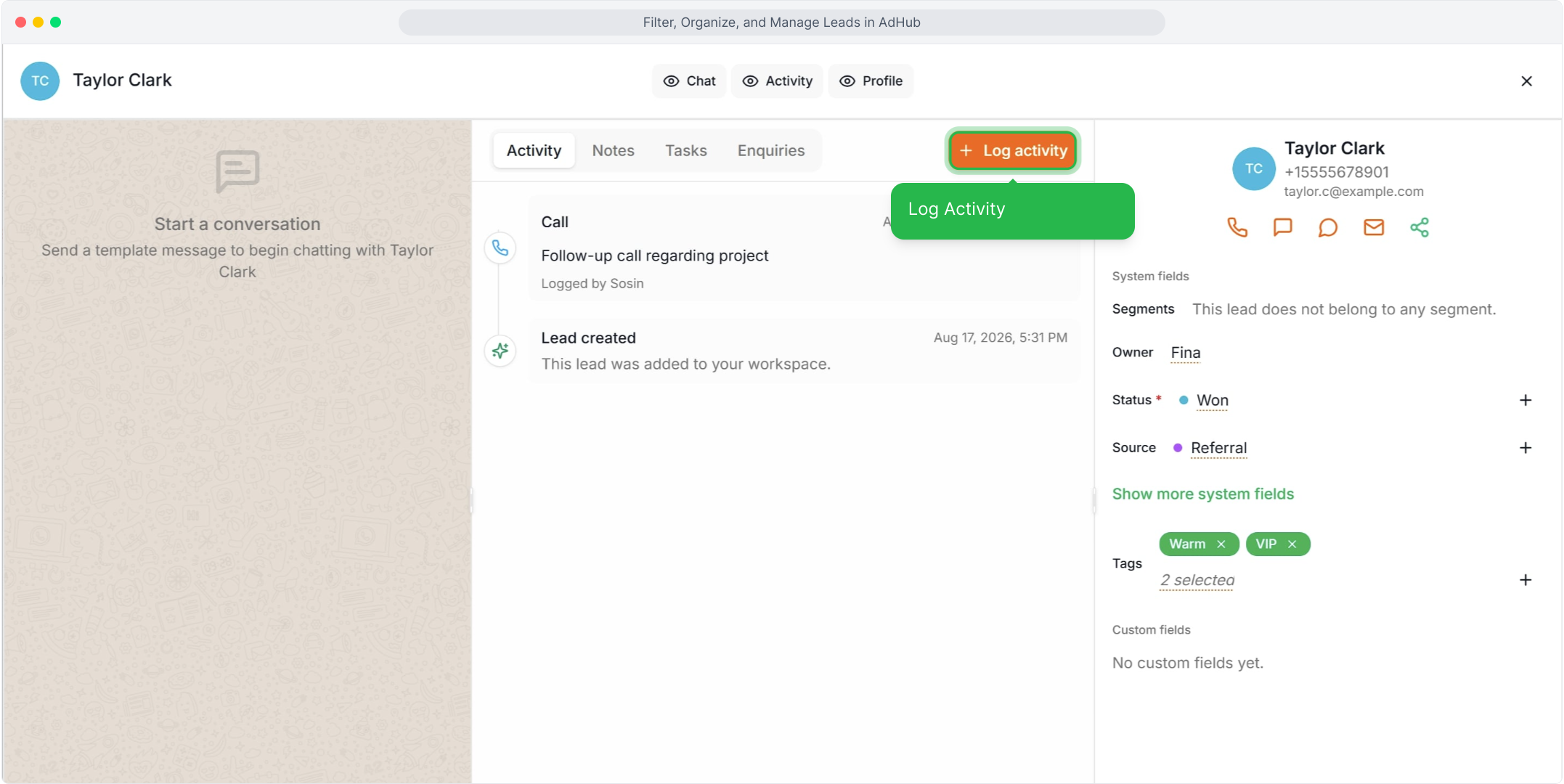Click the yellow minimize window button
Screen dimensions: 1564x784
pos(38,23)
